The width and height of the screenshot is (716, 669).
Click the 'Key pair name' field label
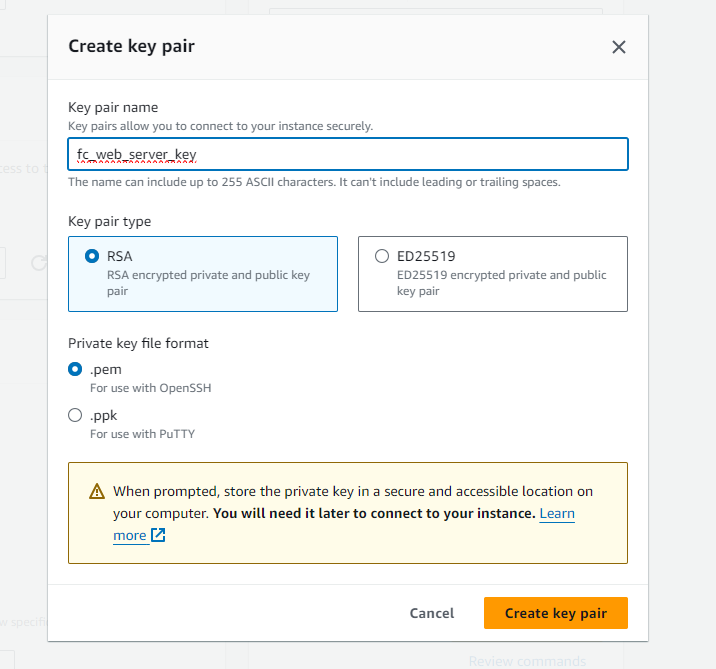(113, 107)
